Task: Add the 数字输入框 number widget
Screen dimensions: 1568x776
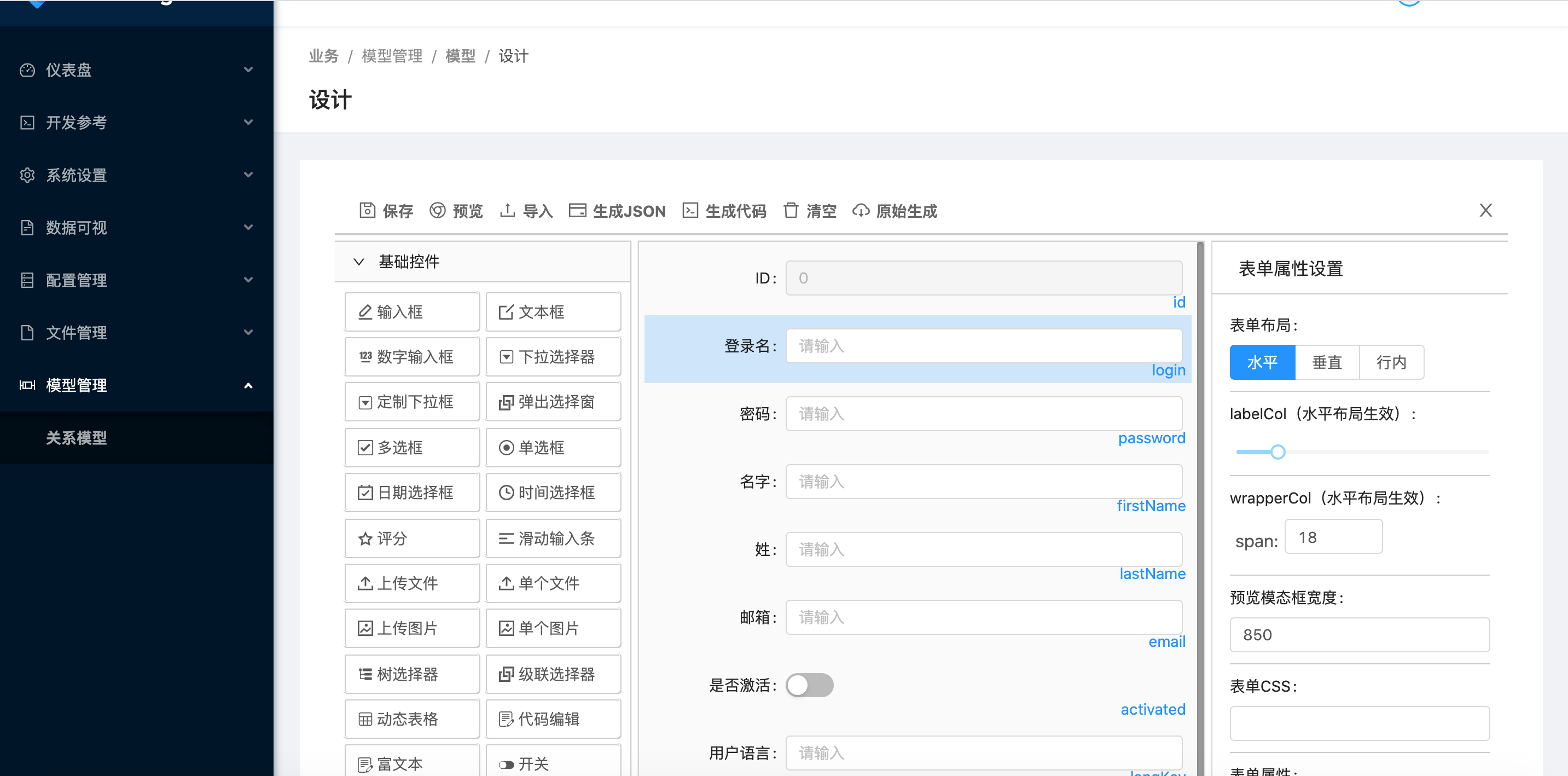Action: coord(412,357)
